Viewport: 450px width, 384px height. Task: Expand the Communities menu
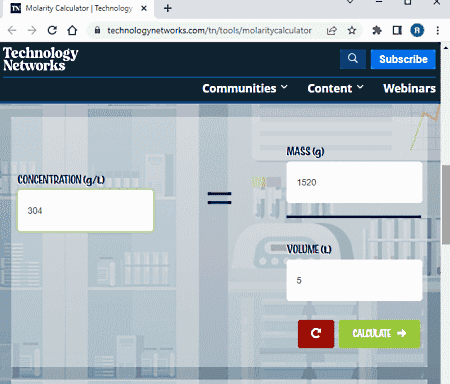pos(245,88)
